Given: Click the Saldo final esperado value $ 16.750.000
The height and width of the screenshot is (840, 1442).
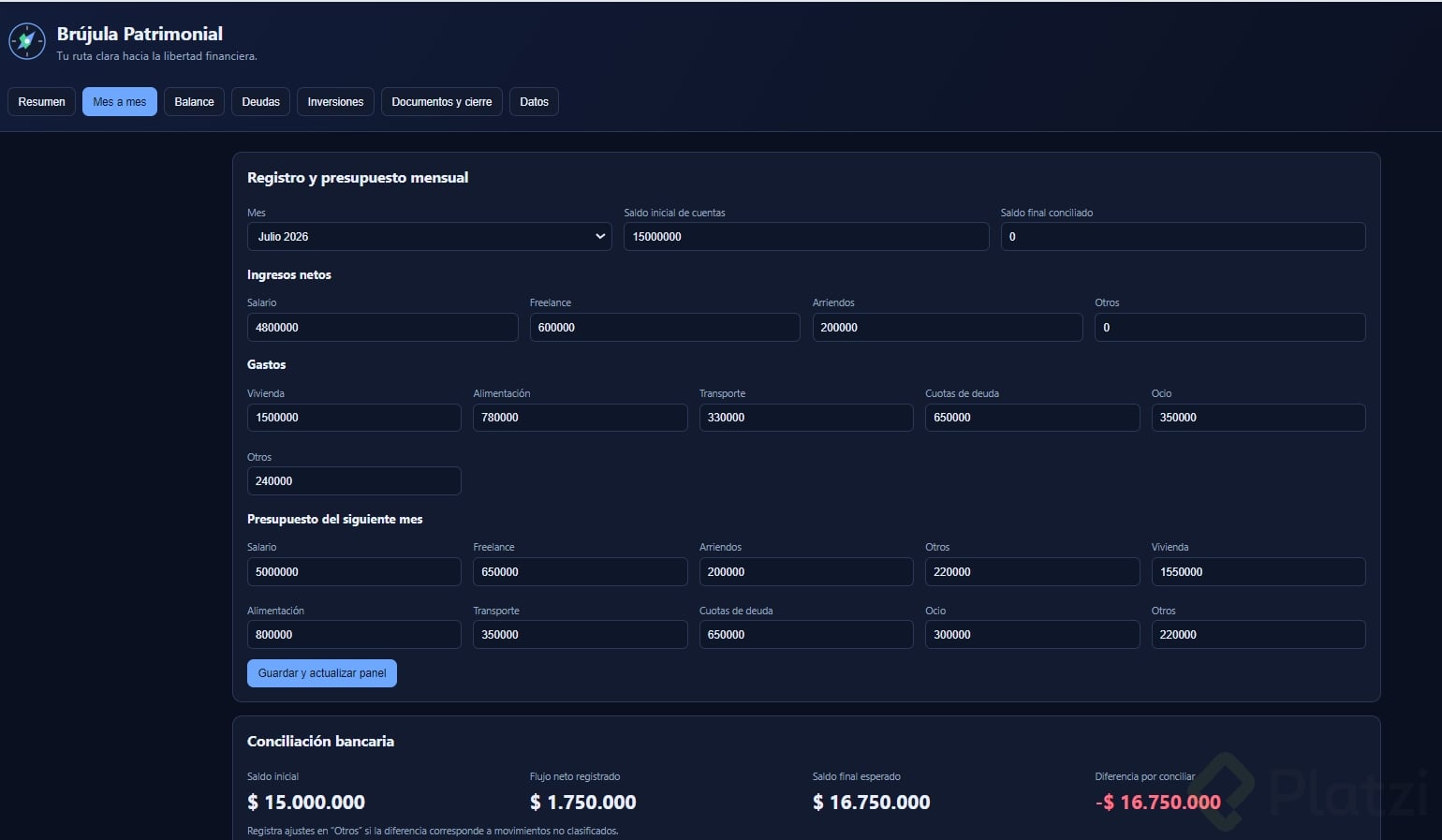Looking at the screenshot, I should (x=872, y=803).
